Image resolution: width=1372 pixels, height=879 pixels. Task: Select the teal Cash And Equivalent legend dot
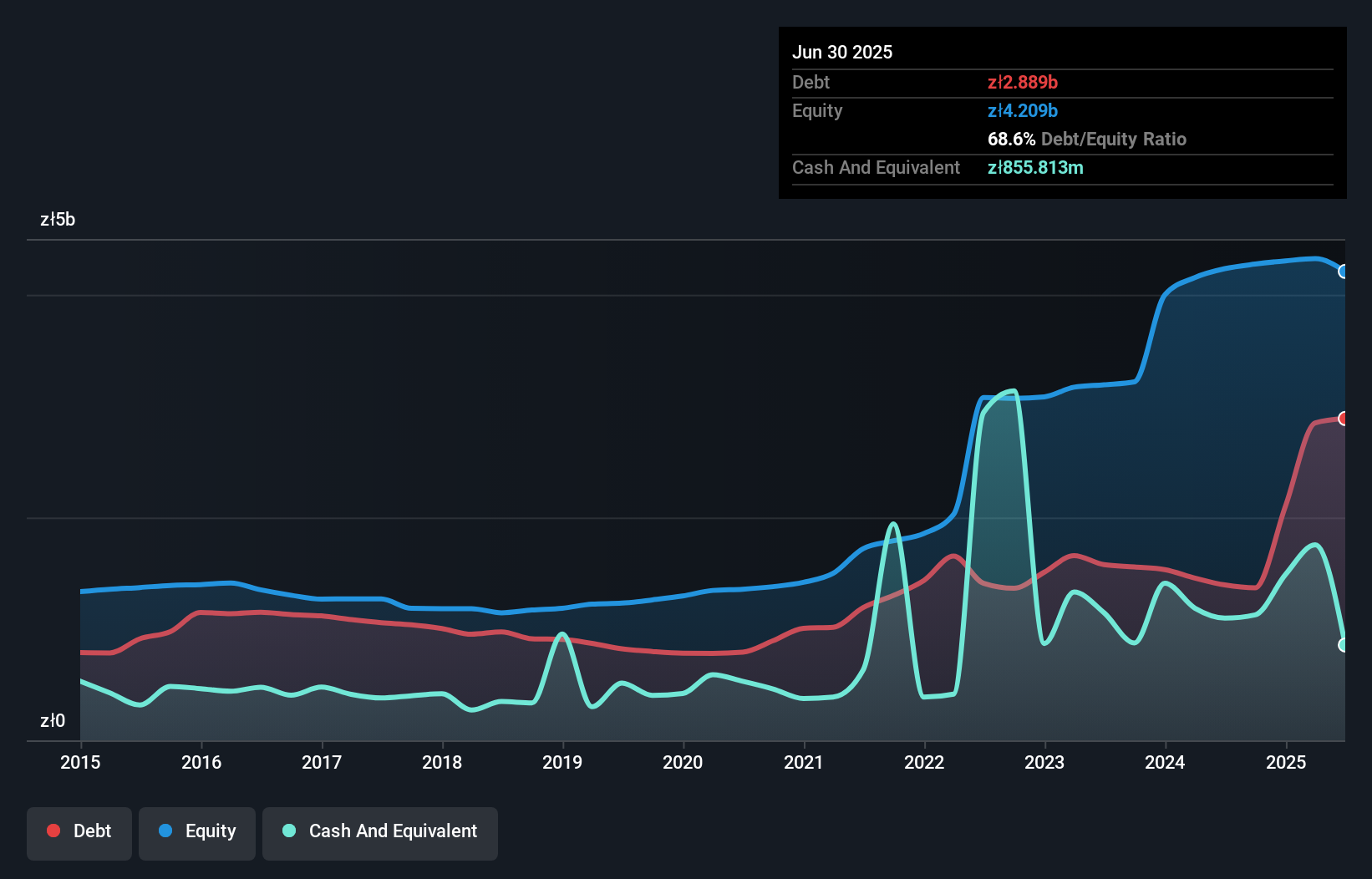287,831
